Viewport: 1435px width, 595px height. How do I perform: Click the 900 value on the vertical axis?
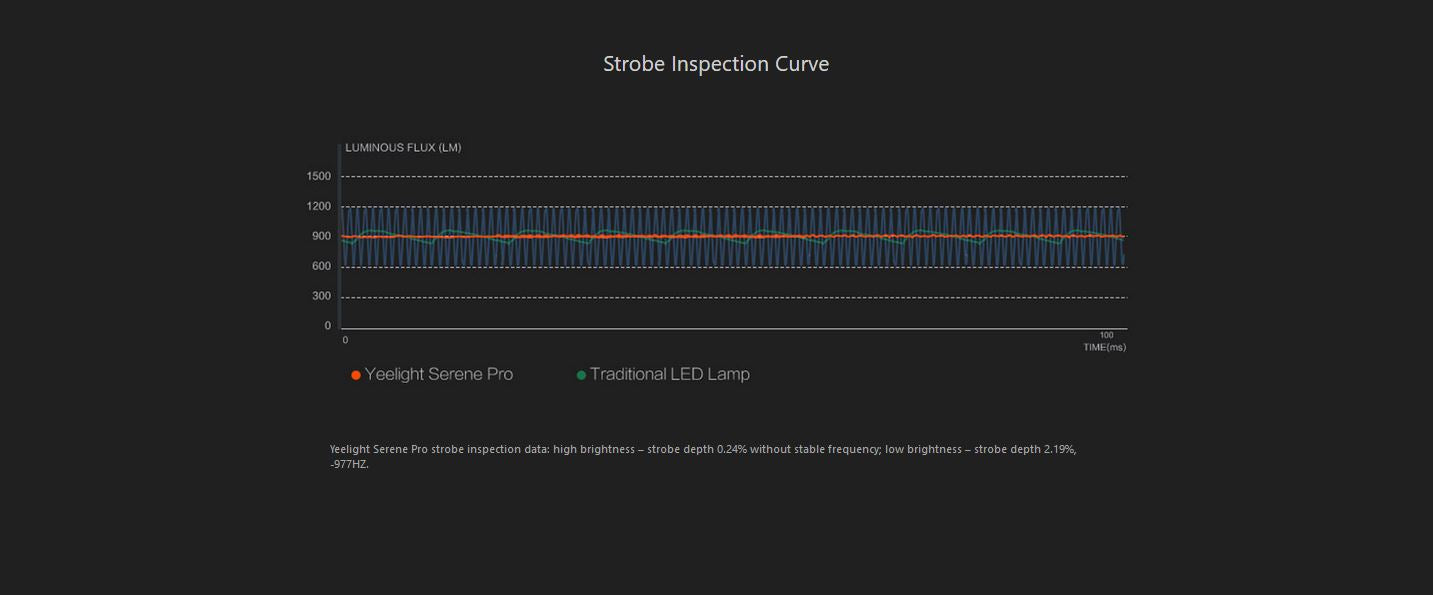(321, 236)
